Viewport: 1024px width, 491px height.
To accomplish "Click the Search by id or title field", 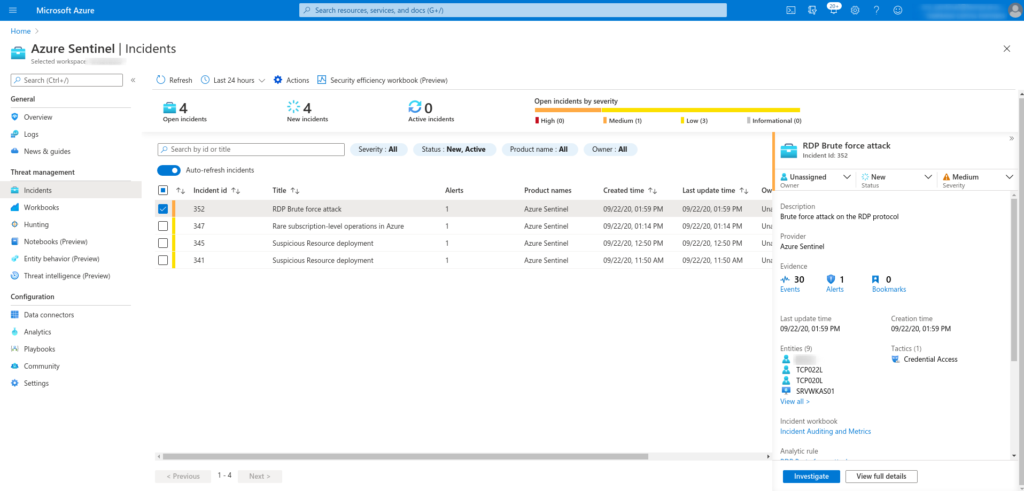I will pos(251,150).
